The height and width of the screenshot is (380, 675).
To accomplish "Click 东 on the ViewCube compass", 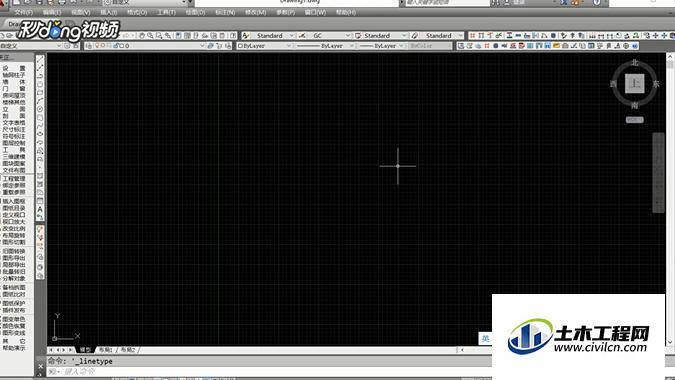I will point(656,84).
